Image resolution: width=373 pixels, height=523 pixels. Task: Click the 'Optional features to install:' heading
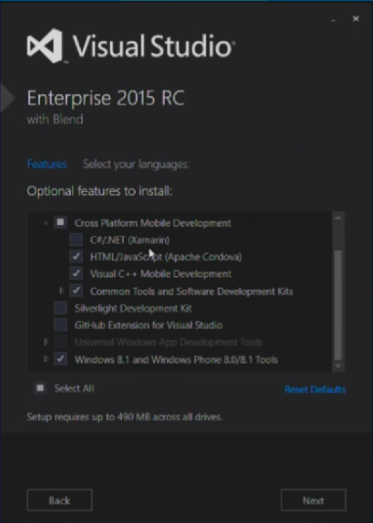pos(99,191)
